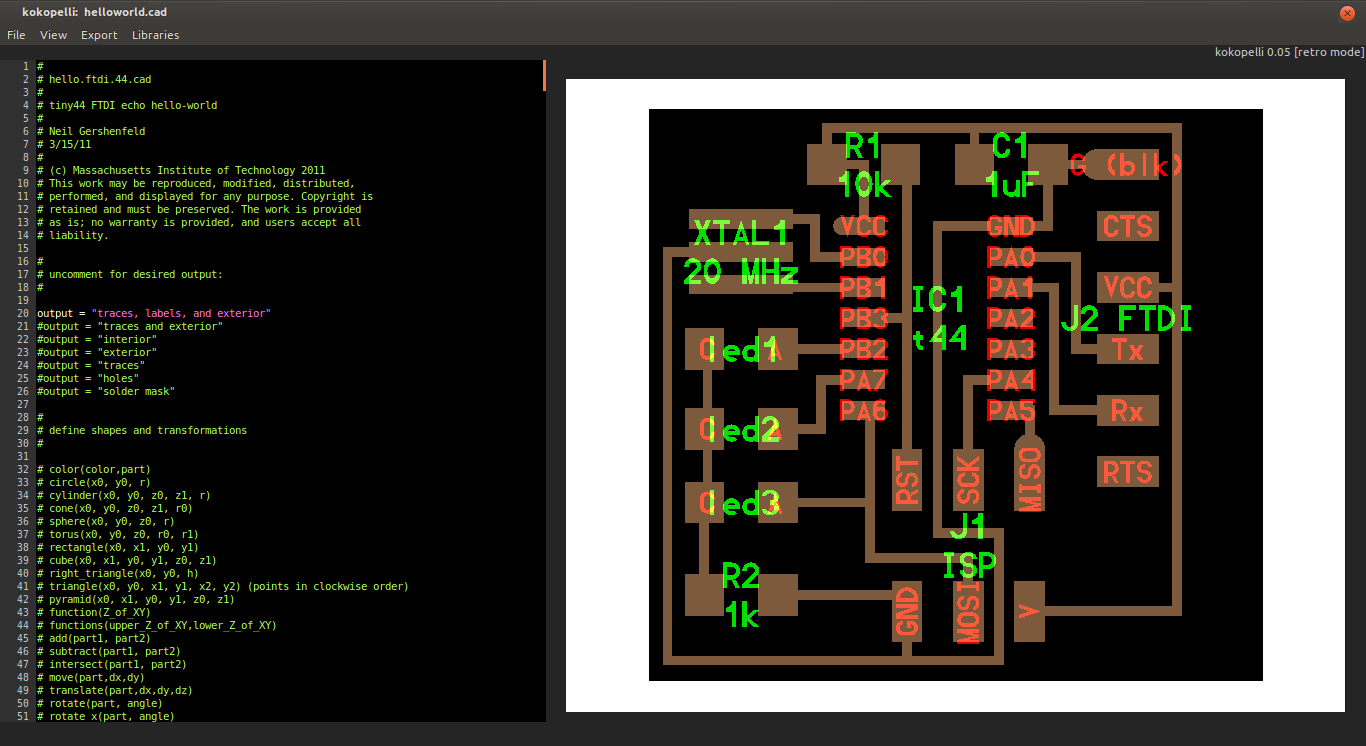1366x746 pixels.
Task: Click the led3 component
Action: click(741, 502)
